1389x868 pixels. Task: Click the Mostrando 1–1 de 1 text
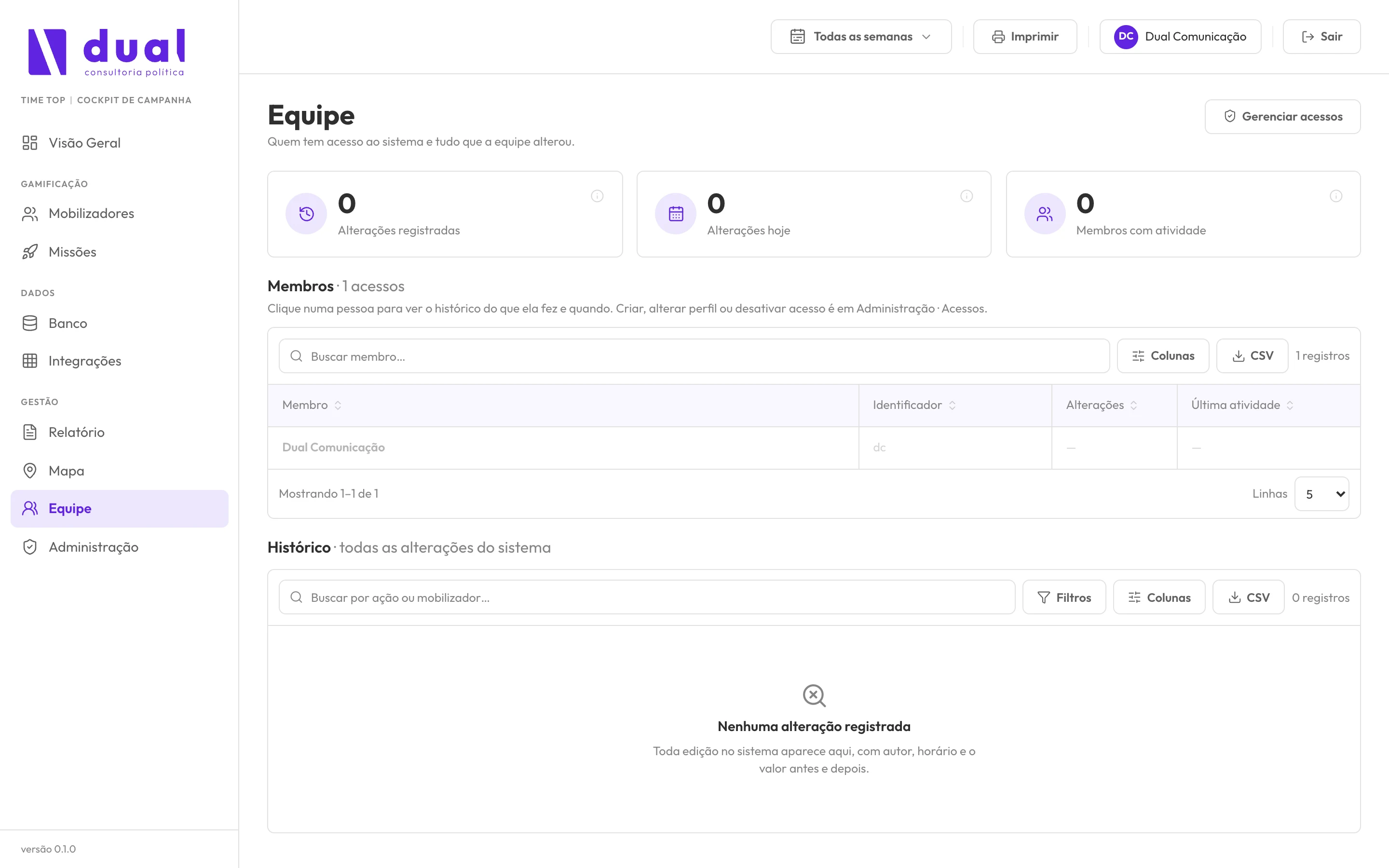point(328,494)
